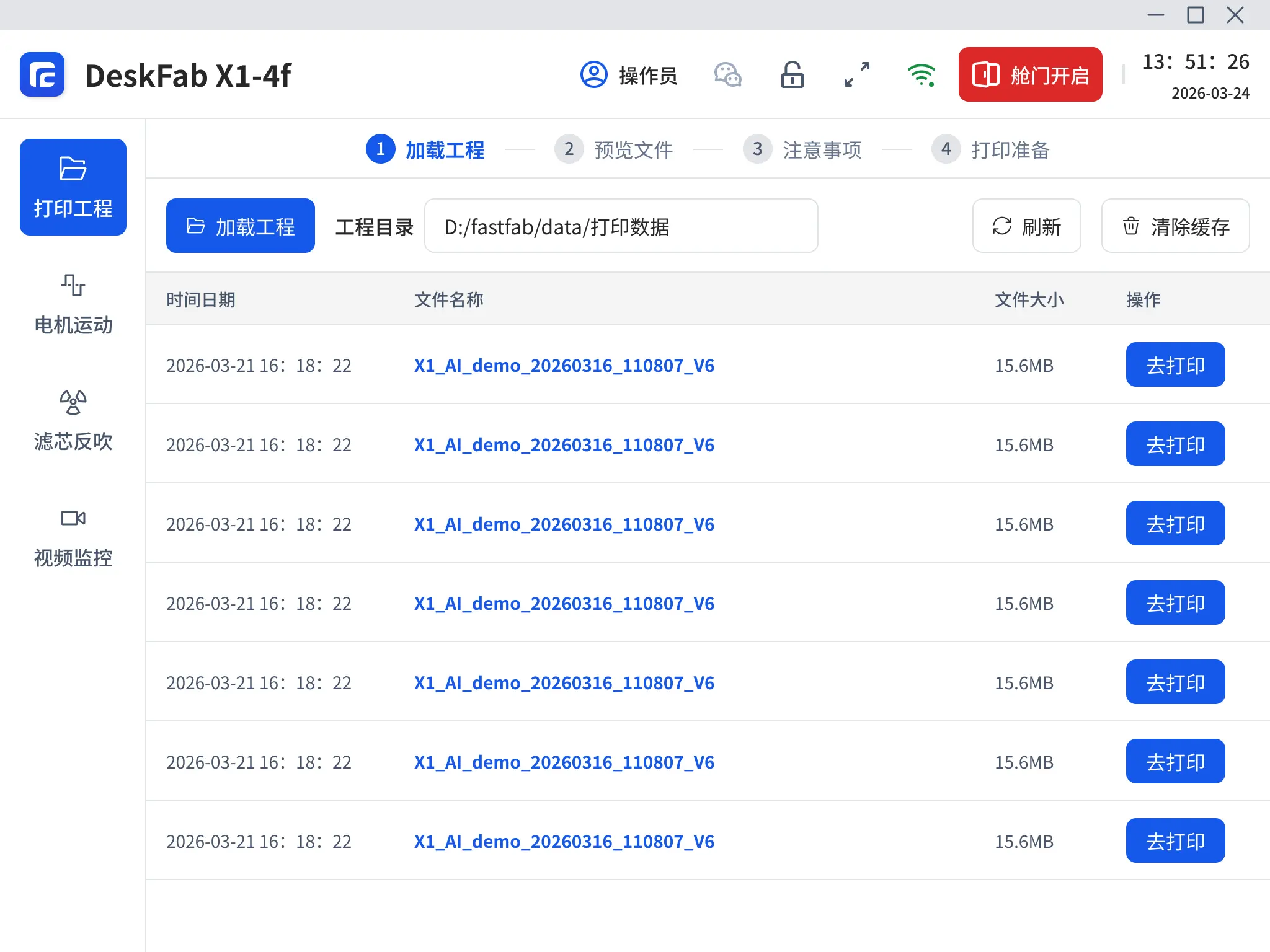Open the first X1_AI_demo file link

564,365
